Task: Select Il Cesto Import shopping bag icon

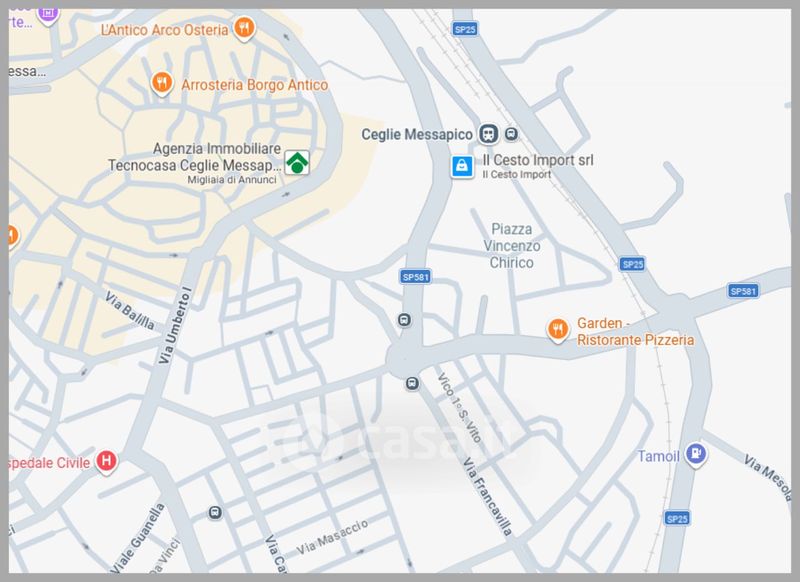Action: pyautogui.click(x=462, y=166)
